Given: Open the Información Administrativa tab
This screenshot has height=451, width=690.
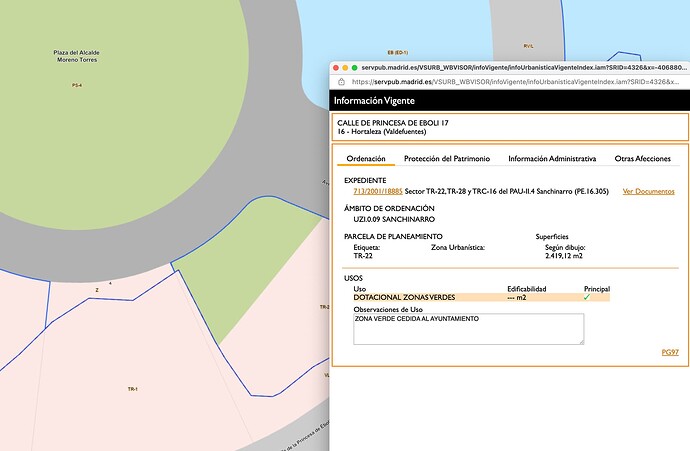Looking at the screenshot, I should [x=552, y=158].
